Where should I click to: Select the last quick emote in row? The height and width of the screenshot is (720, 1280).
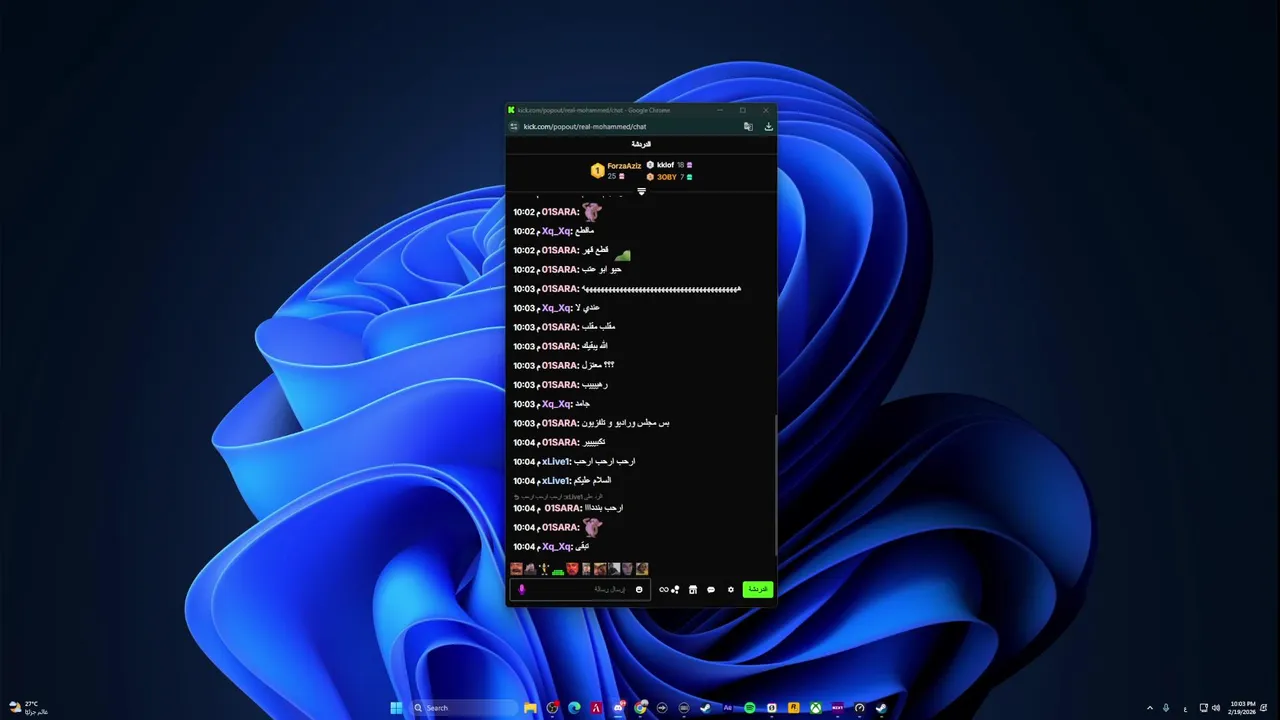(x=642, y=569)
